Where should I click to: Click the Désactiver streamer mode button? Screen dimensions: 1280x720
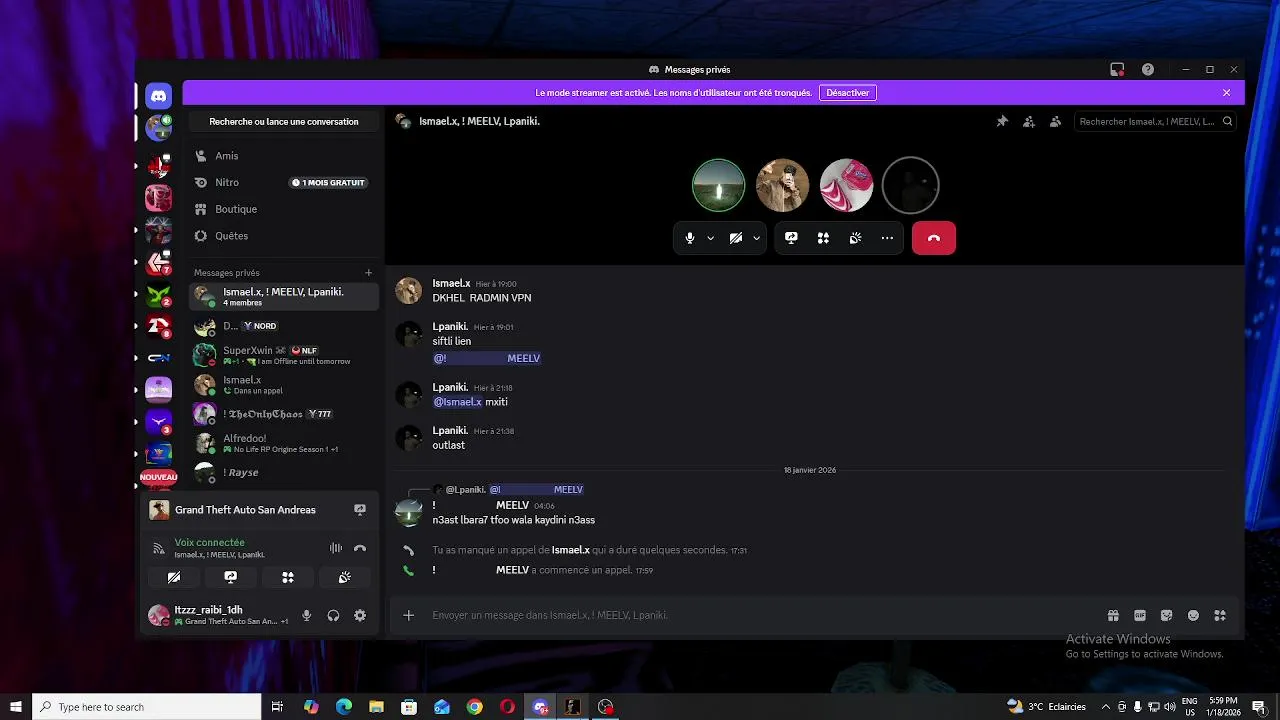848,93
